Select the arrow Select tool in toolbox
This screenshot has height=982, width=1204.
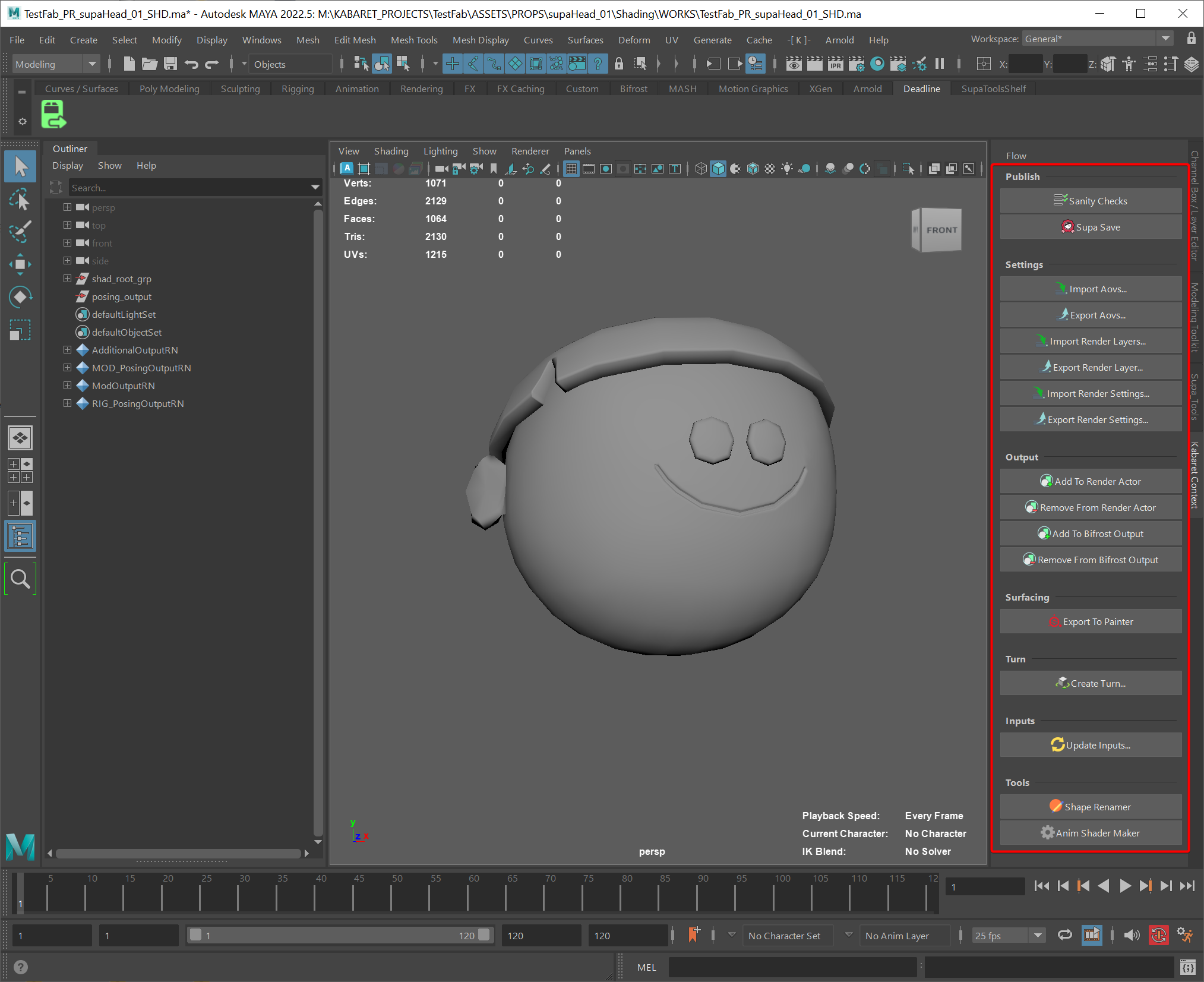point(20,167)
